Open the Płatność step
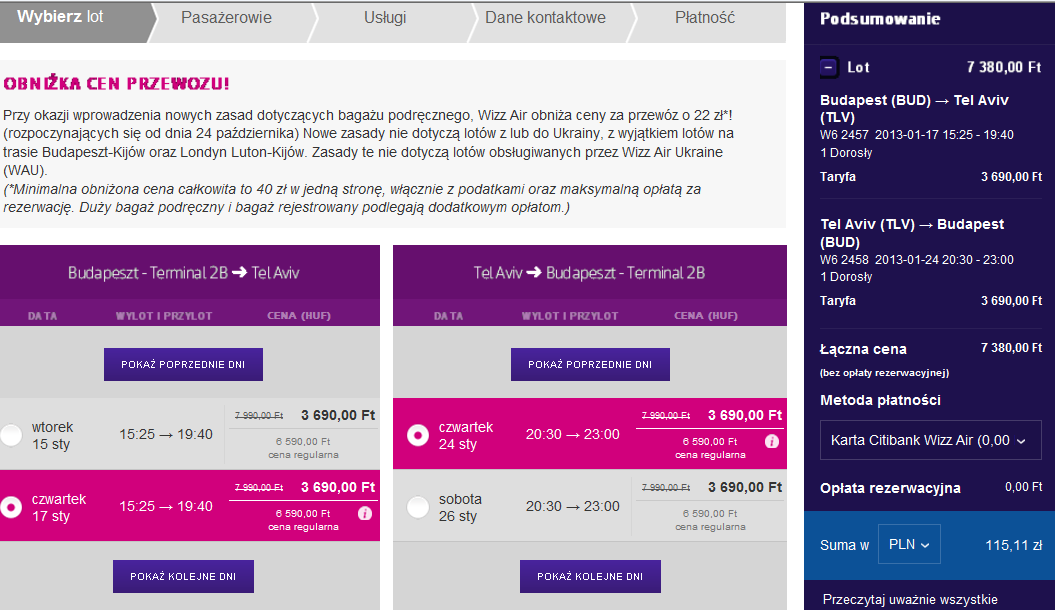This screenshot has height=615, width=1055. 704,17
